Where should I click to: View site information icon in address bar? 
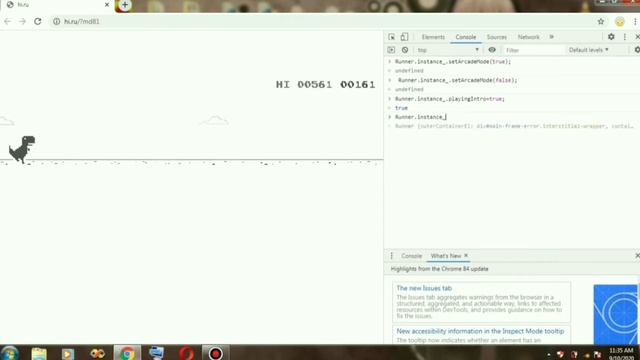56,21
